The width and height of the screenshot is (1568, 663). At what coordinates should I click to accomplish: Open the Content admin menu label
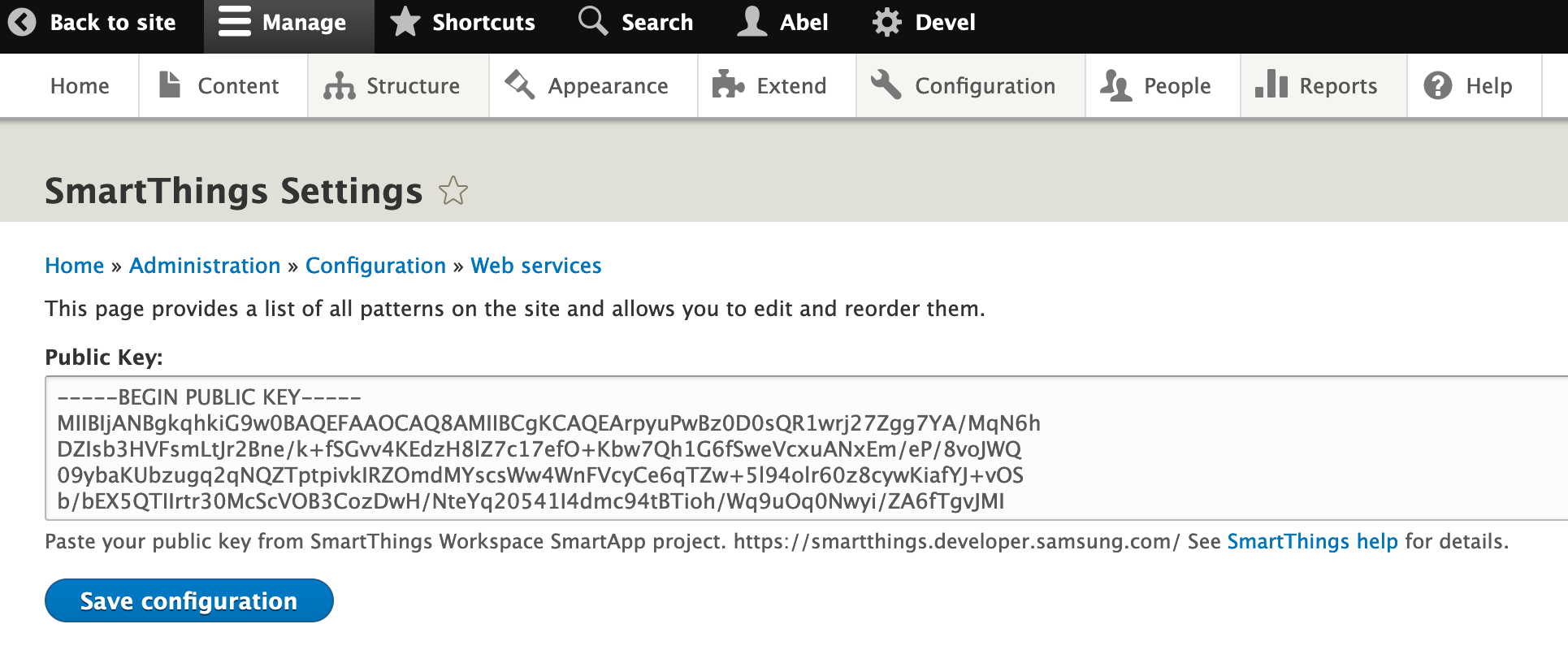click(238, 86)
